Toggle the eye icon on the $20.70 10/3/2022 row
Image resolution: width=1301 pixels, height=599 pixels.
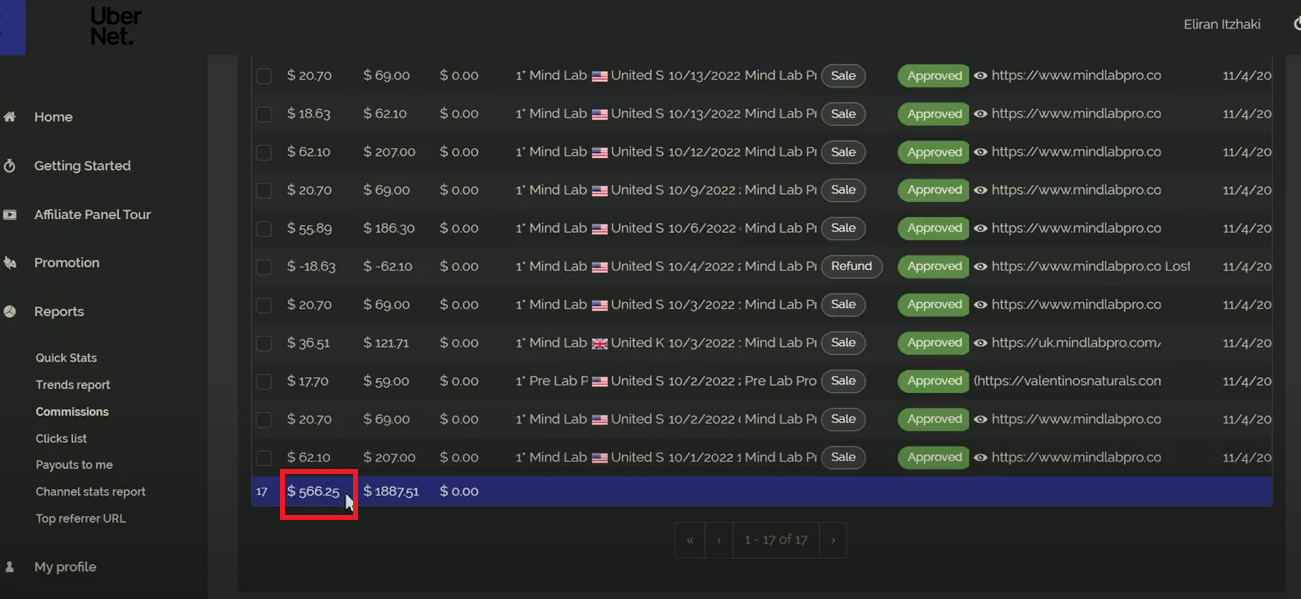pyautogui.click(x=981, y=305)
